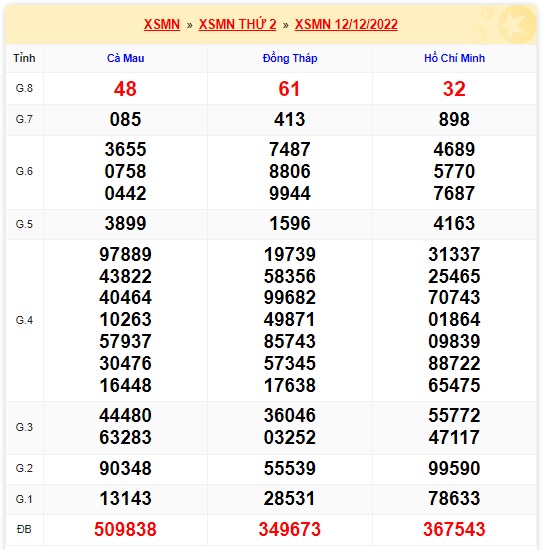The height and width of the screenshot is (550, 548).
Task: Select the G.3 row label
Action: coord(24,428)
